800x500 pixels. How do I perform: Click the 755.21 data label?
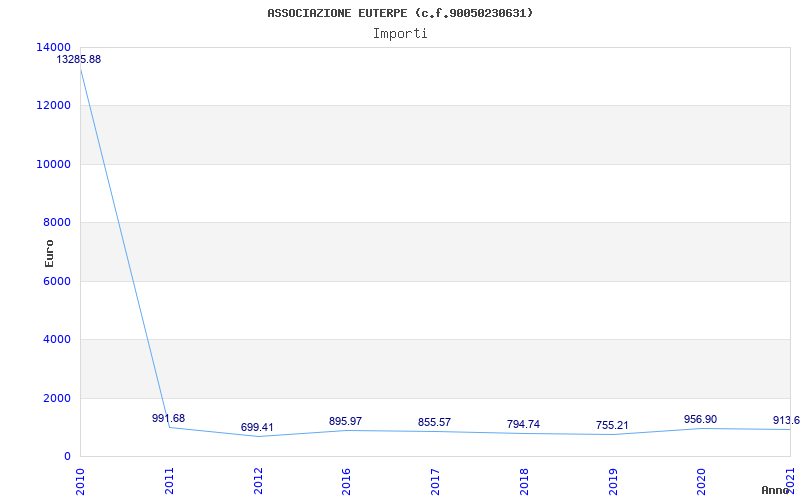pos(612,426)
